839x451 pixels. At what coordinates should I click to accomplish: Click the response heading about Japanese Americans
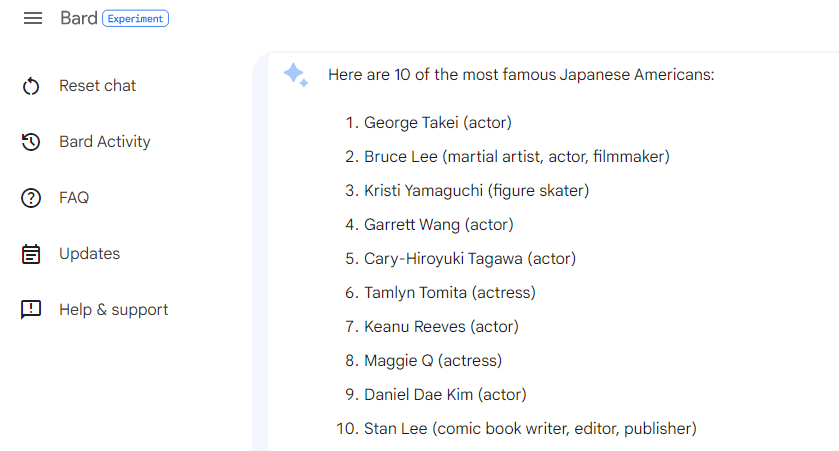point(521,74)
